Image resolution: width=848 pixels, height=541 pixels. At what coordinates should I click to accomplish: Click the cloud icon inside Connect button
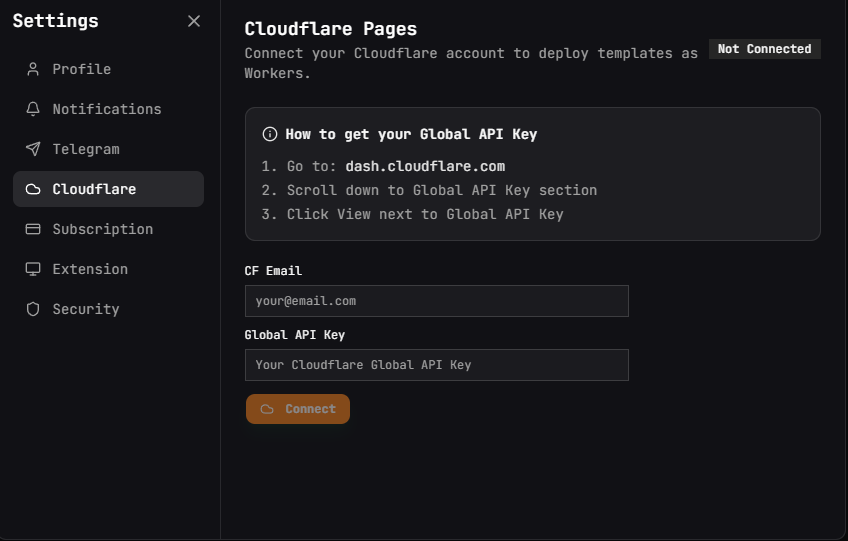click(x=267, y=409)
